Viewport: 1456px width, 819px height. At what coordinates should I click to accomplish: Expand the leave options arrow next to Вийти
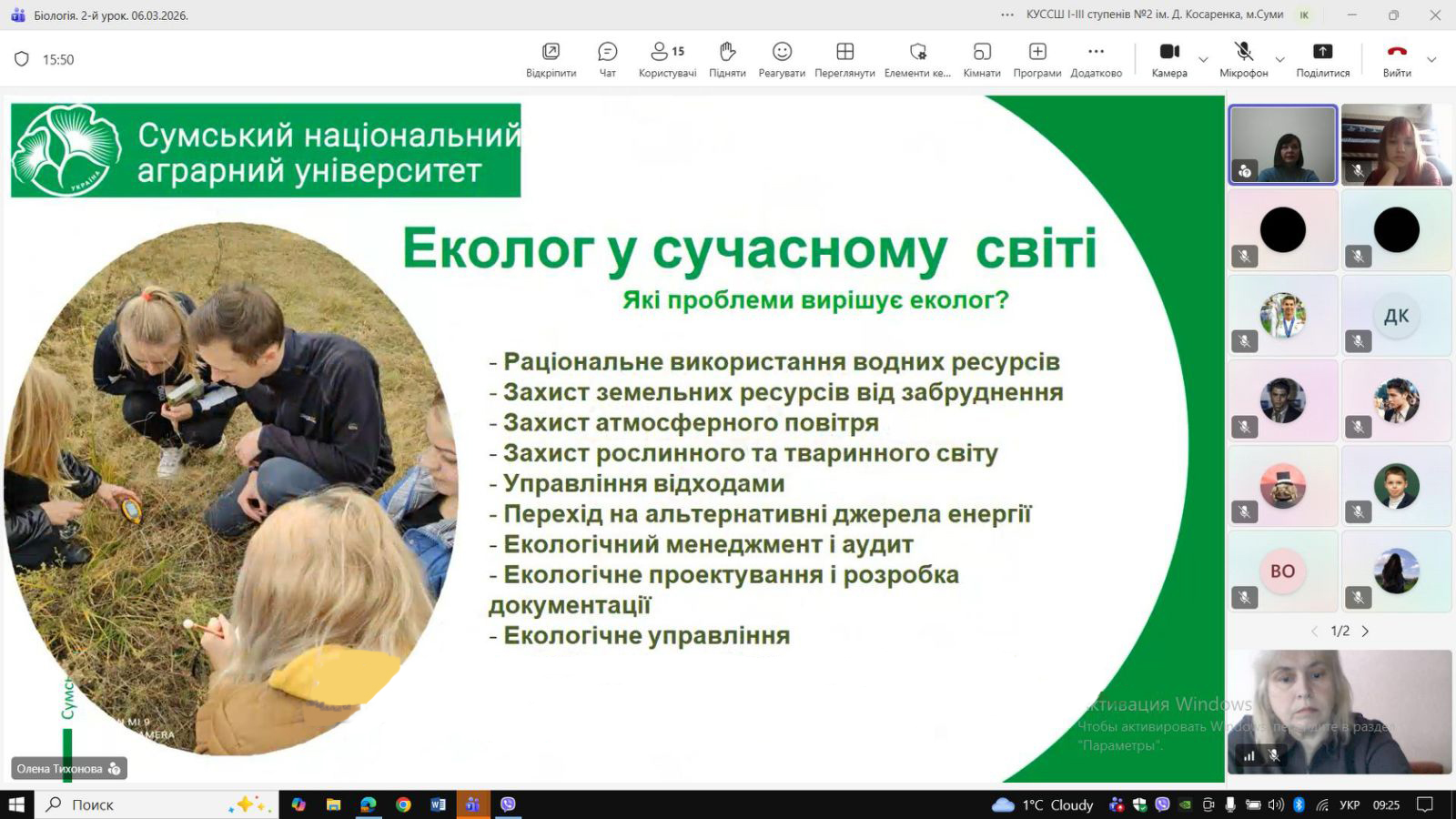pos(1431,60)
